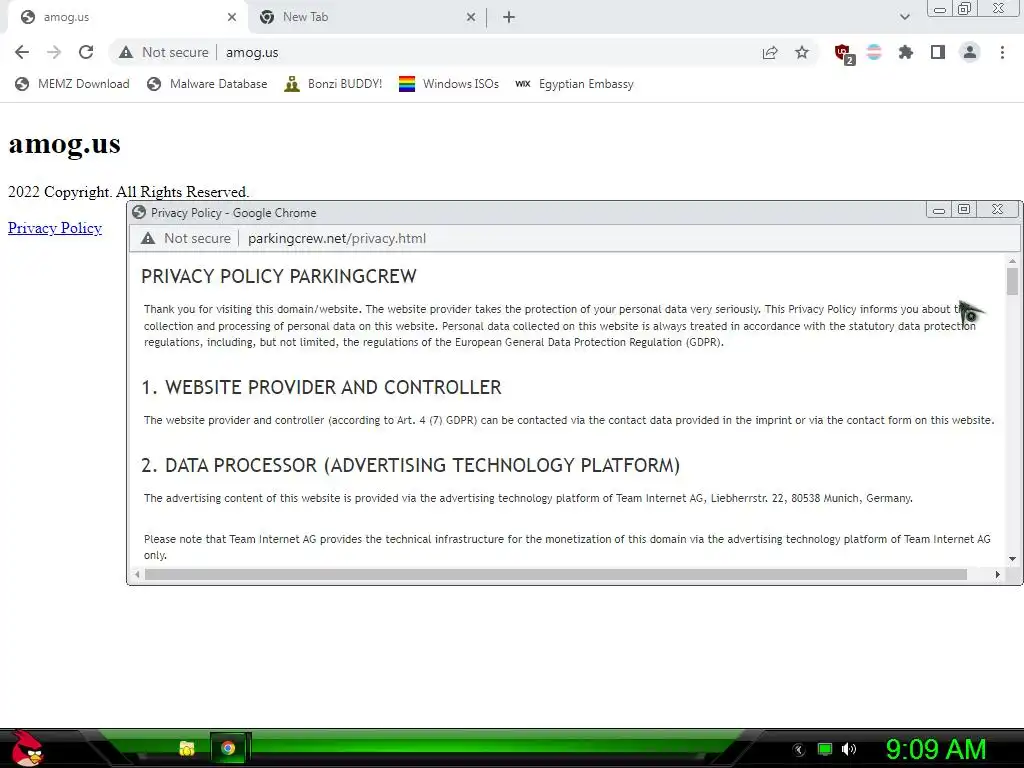The height and width of the screenshot is (768, 1024).
Task: Maximize the Privacy Policy popup window
Action: (964, 210)
